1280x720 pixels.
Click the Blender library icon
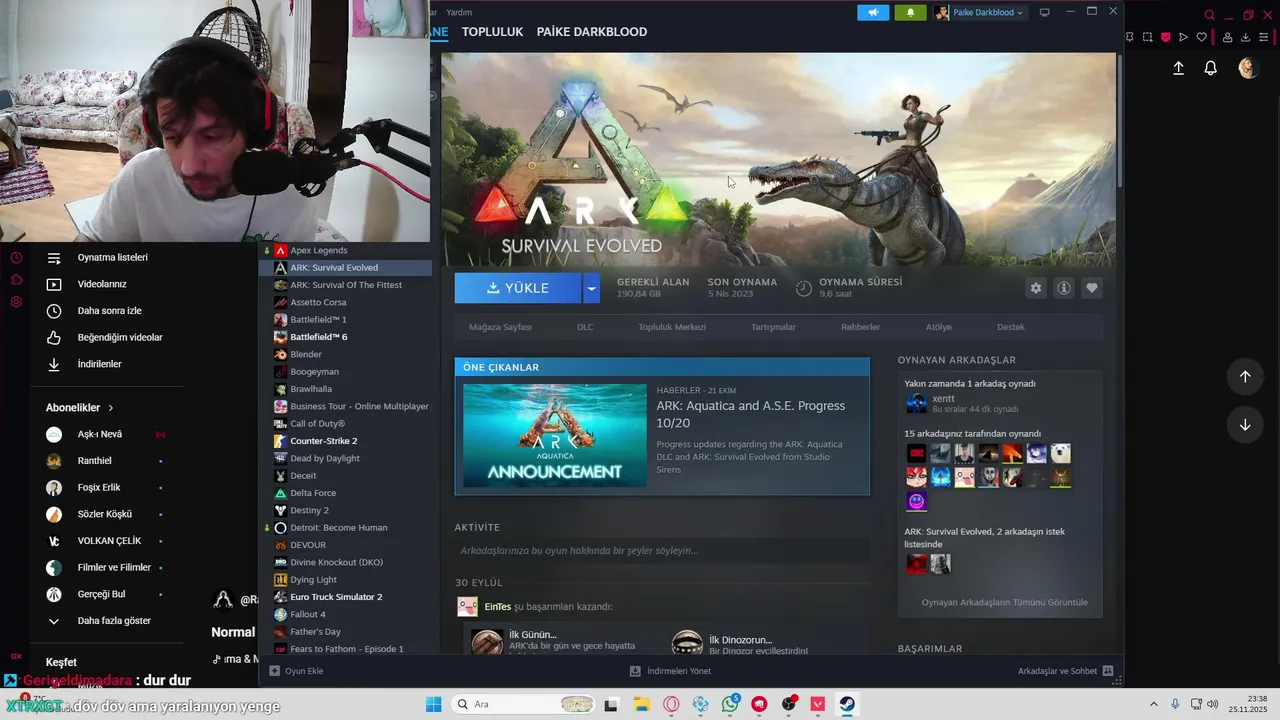point(281,354)
